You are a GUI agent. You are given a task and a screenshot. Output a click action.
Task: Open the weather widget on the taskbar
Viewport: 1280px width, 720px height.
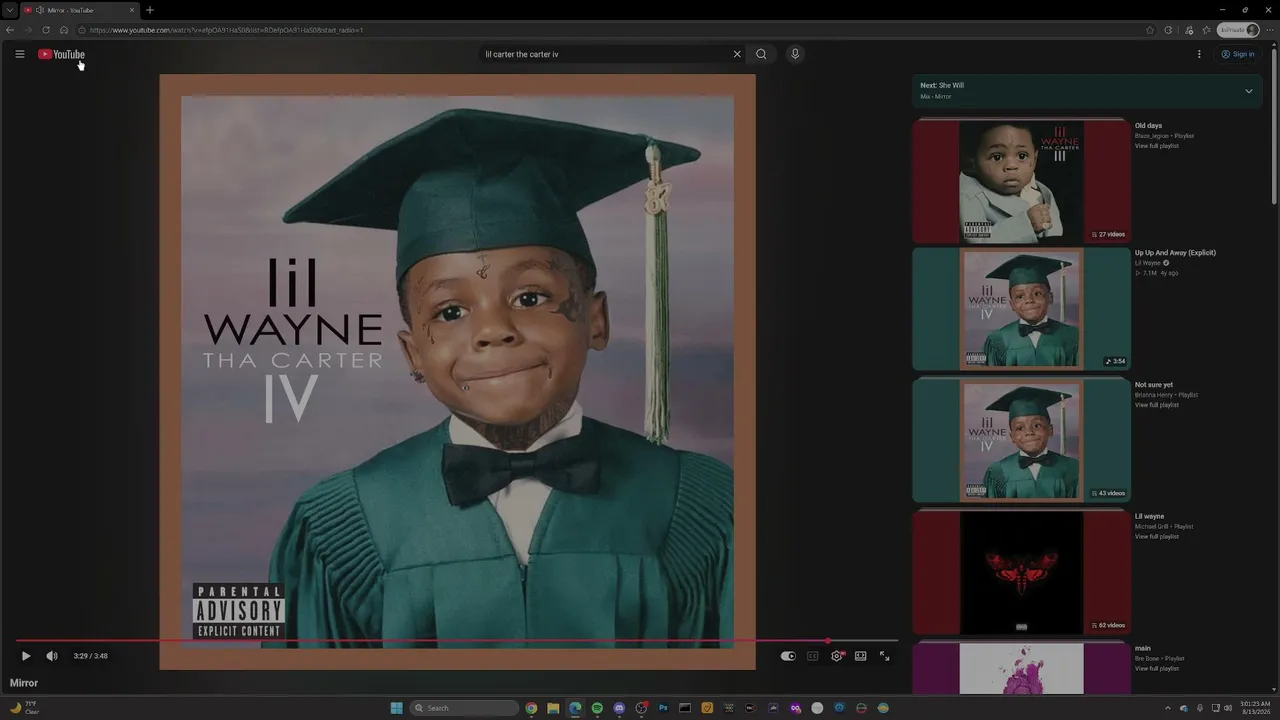coord(23,708)
